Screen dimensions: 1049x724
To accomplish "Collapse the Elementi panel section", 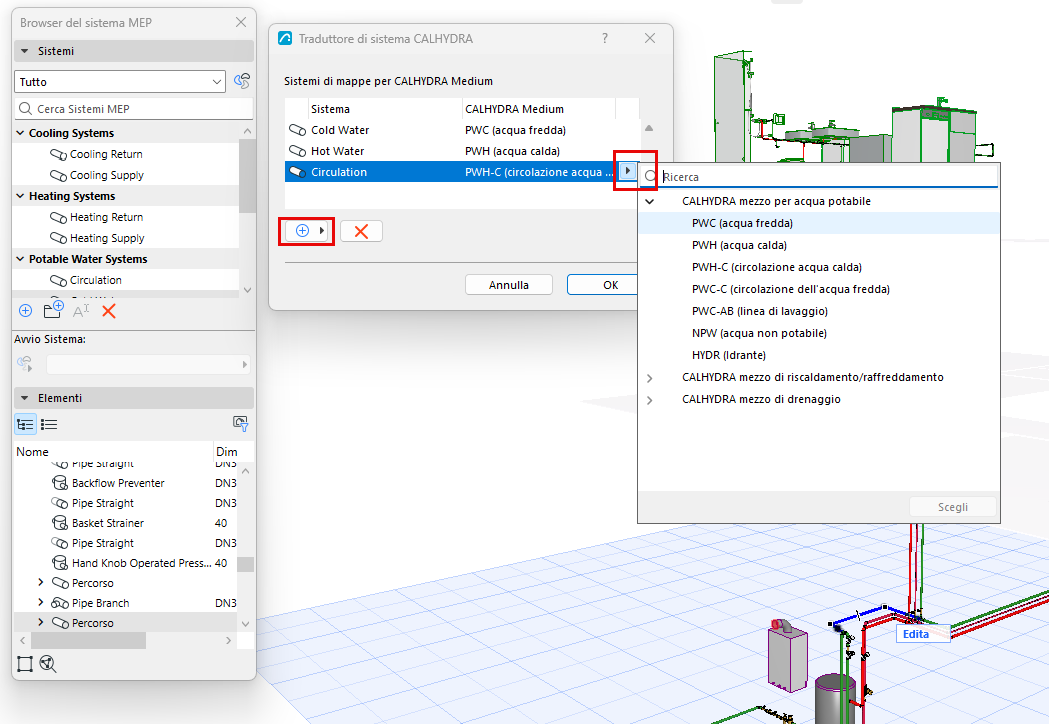I will [x=25, y=398].
